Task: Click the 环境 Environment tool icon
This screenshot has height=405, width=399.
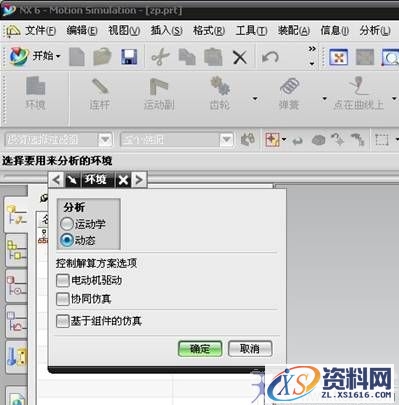Action: pos(35,93)
